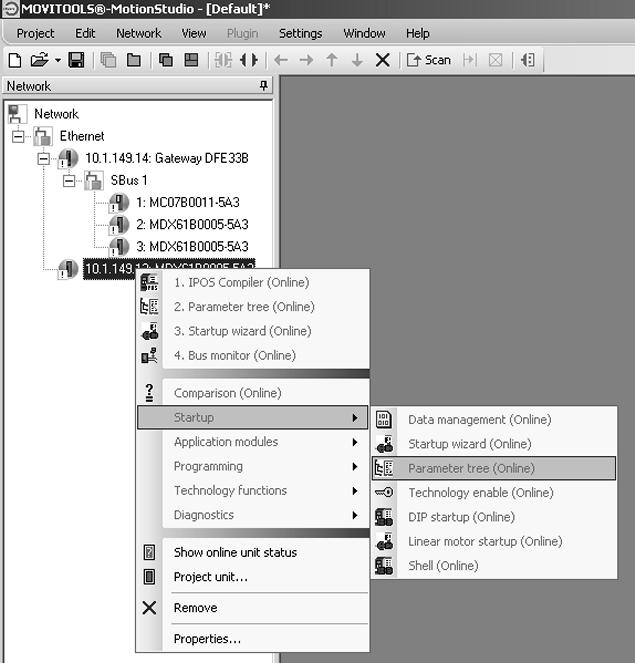Save project with the floppy disk icon

click(x=77, y=60)
